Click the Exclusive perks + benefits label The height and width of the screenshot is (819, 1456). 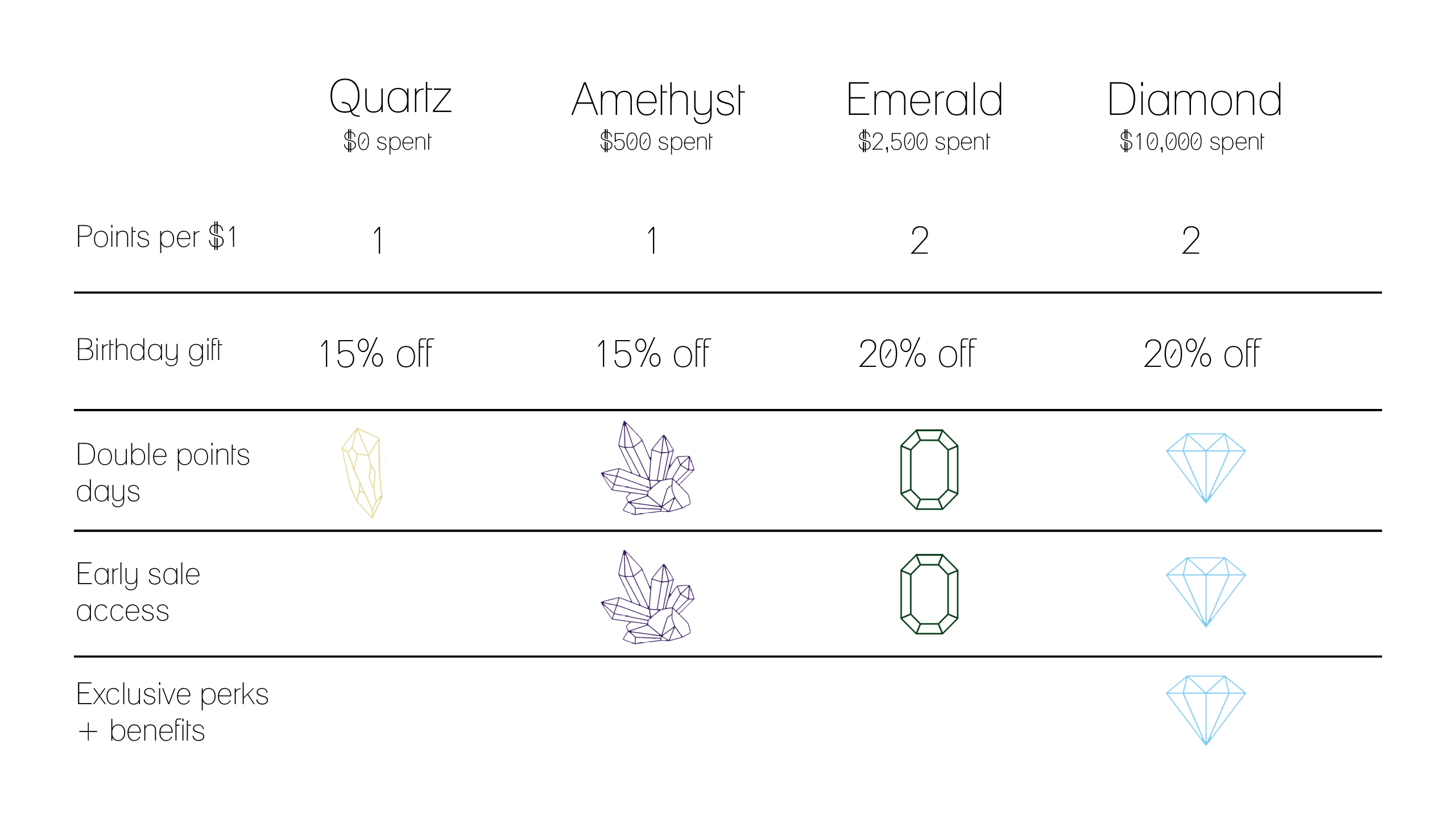172,712
